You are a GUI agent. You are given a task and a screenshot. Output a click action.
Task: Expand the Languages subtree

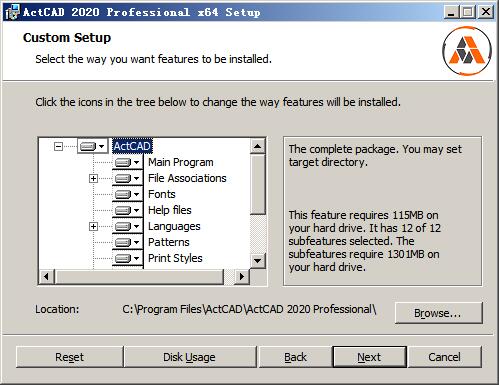pos(93,226)
